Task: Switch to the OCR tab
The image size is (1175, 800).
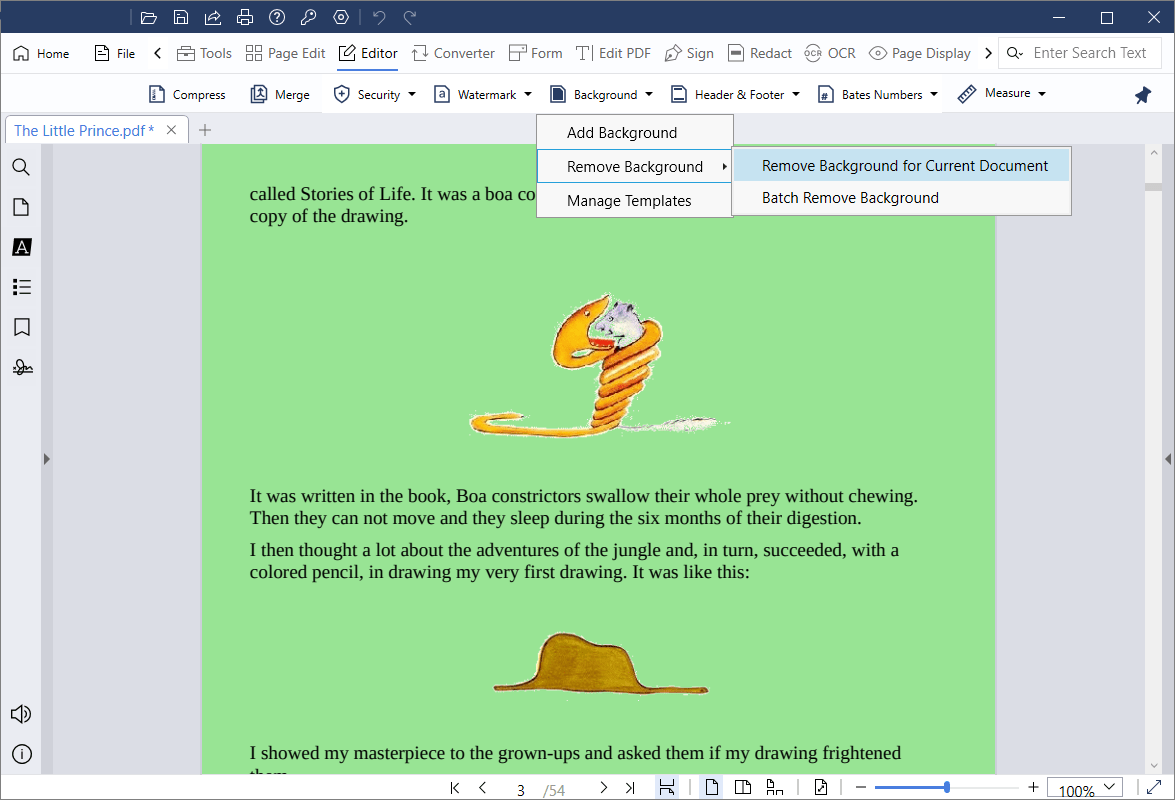Action: 830,53
